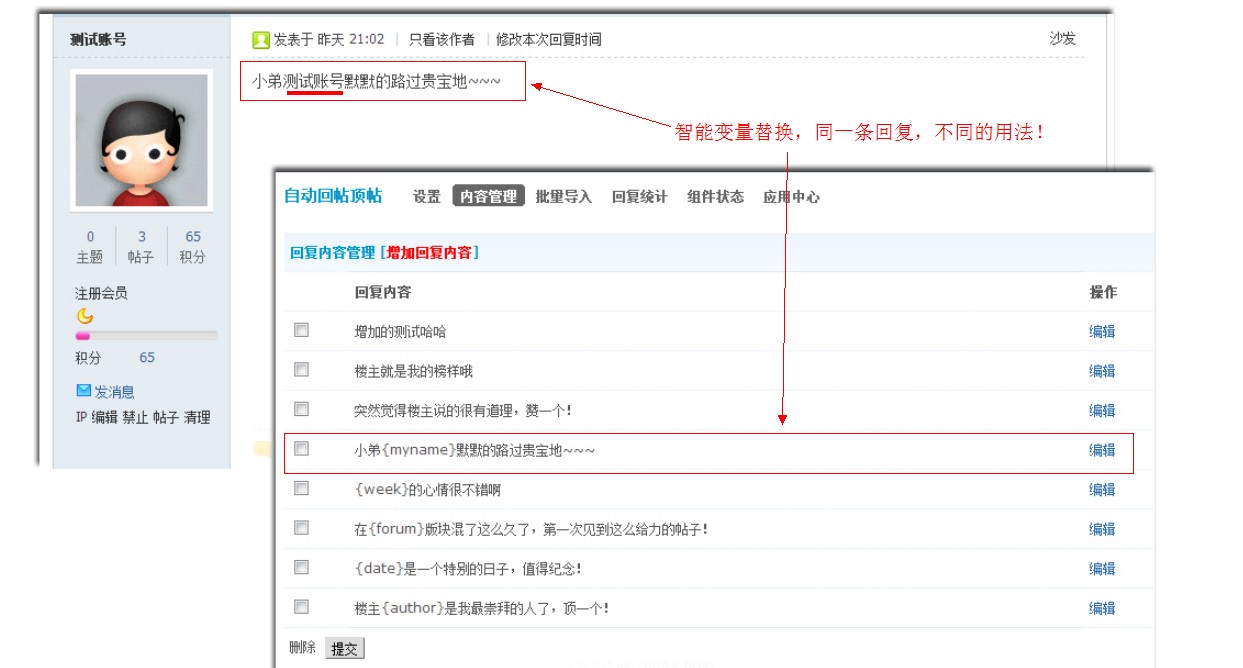Viewport: 1243px width, 668px height.
Task: Switch to 内容管理 tab
Action: [489, 197]
